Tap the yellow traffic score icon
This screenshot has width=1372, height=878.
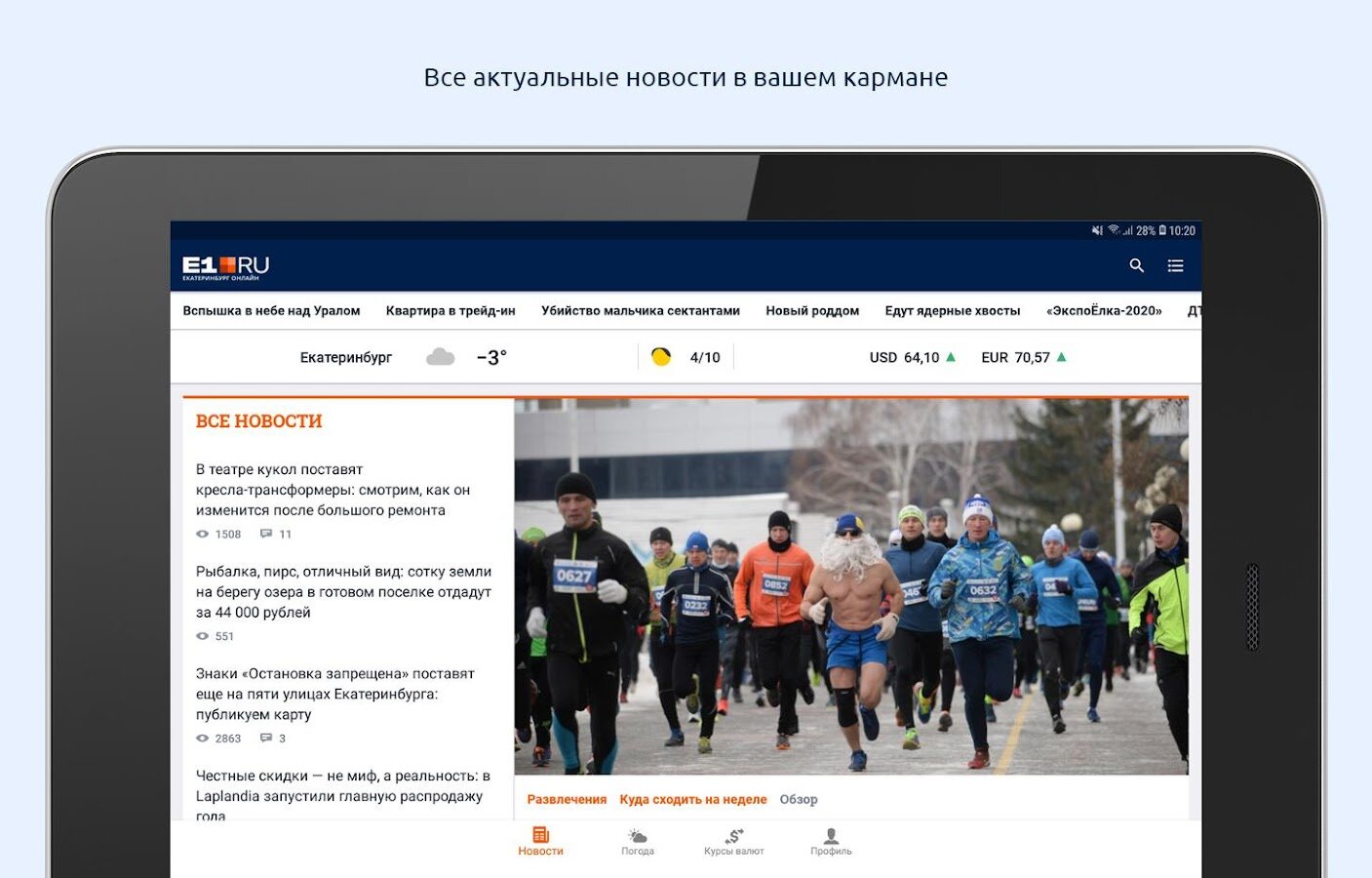coord(661,357)
